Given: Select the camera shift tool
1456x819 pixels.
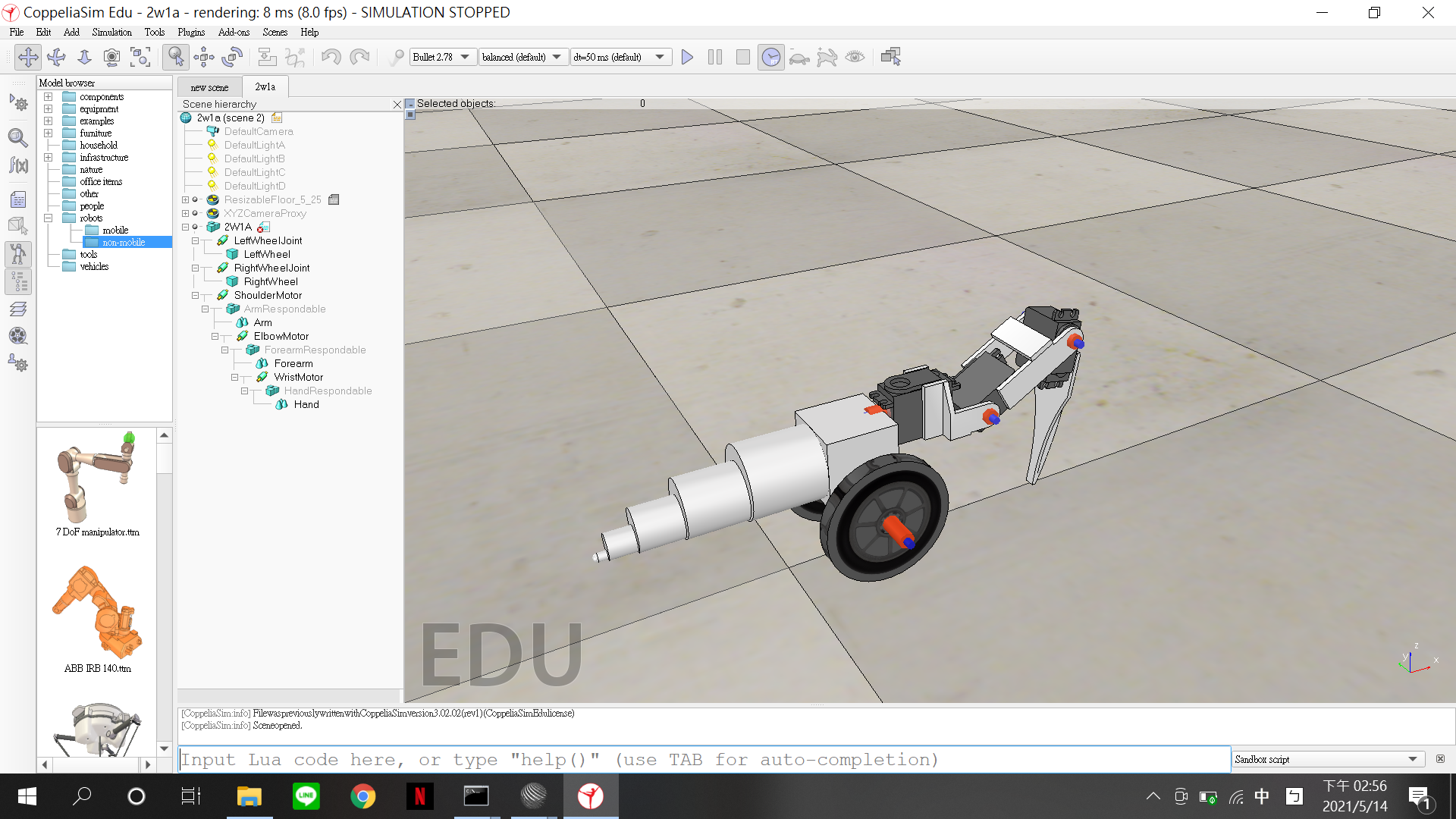Looking at the screenshot, I should click(x=84, y=57).
